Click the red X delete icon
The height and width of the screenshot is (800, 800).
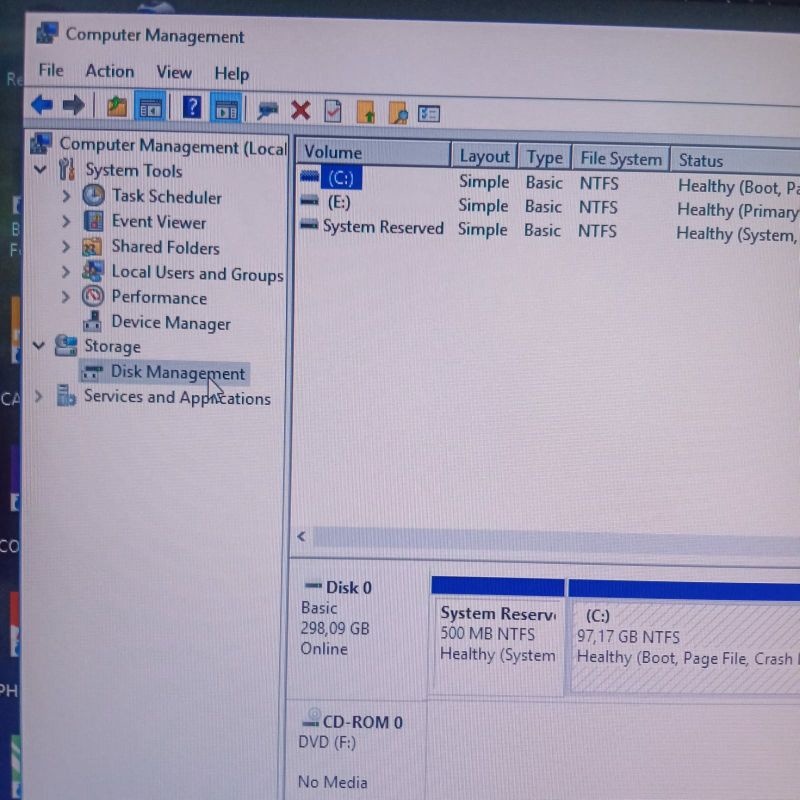(x=300, y=110)
